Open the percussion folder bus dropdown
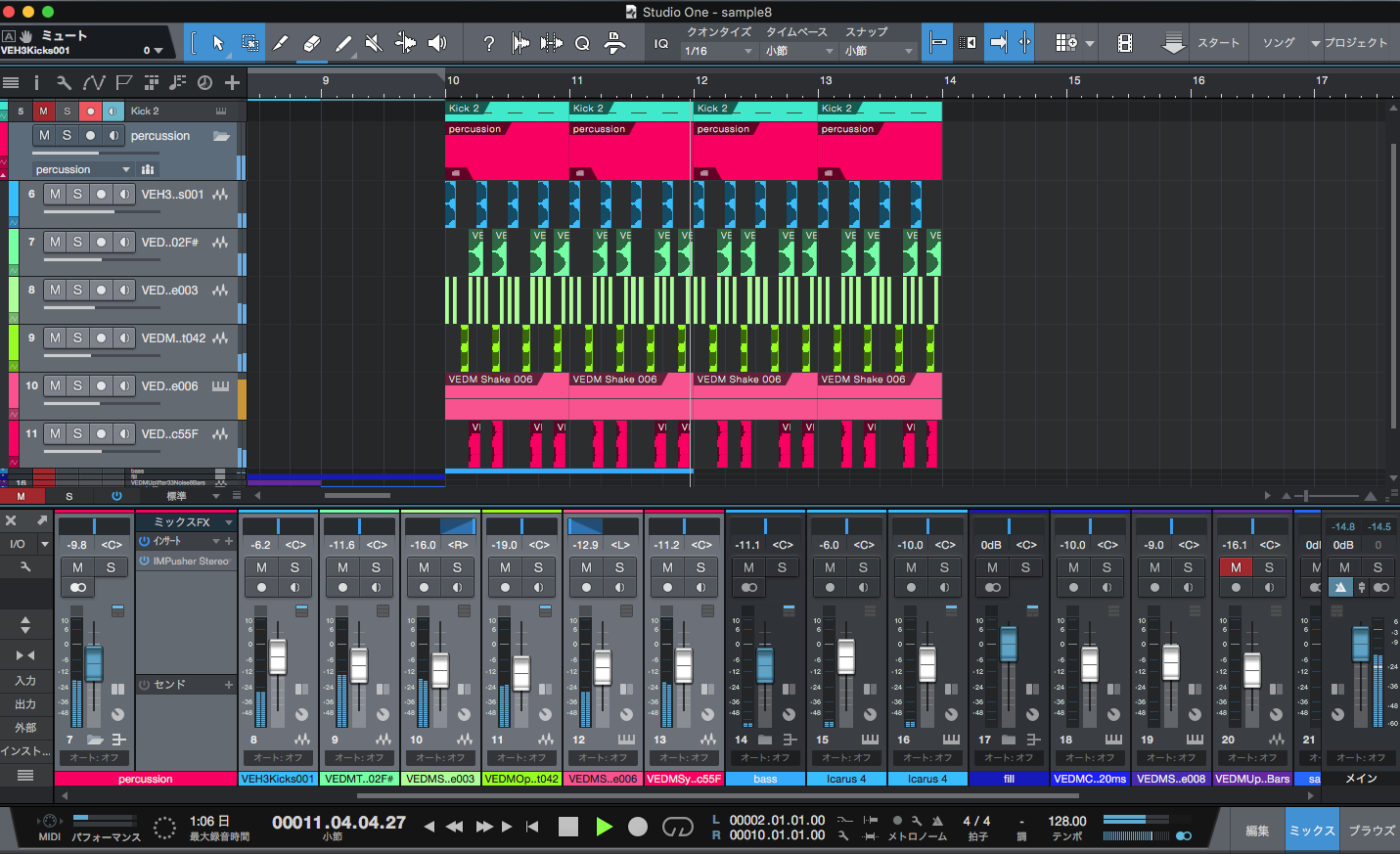Screen dimensions: 1400x854 [x=82, y=169]
